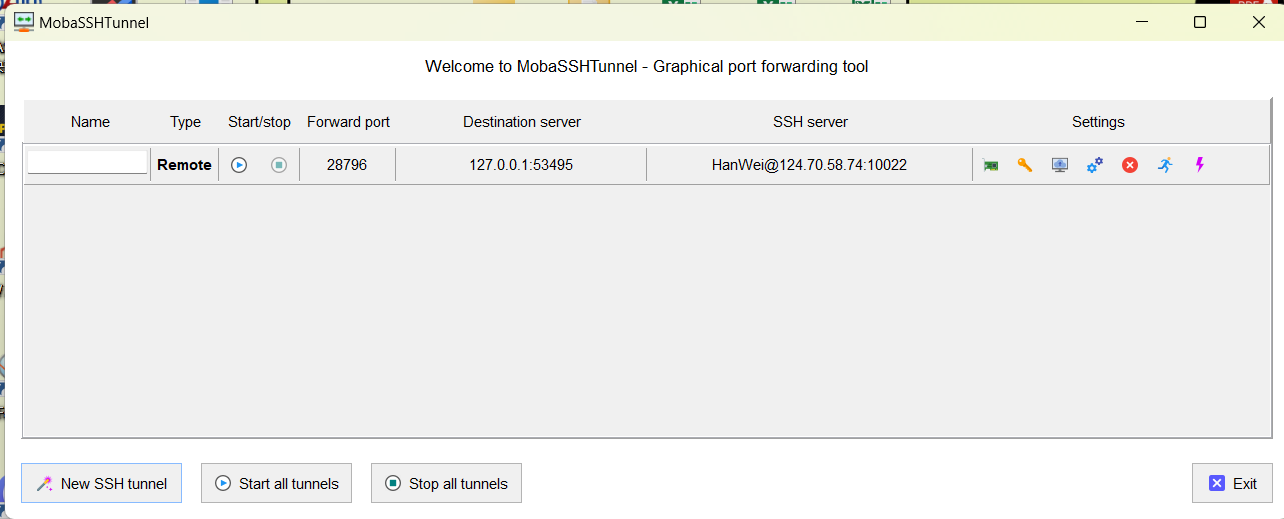
Task: Click the SSH server column header
Action: pos(811,122)
